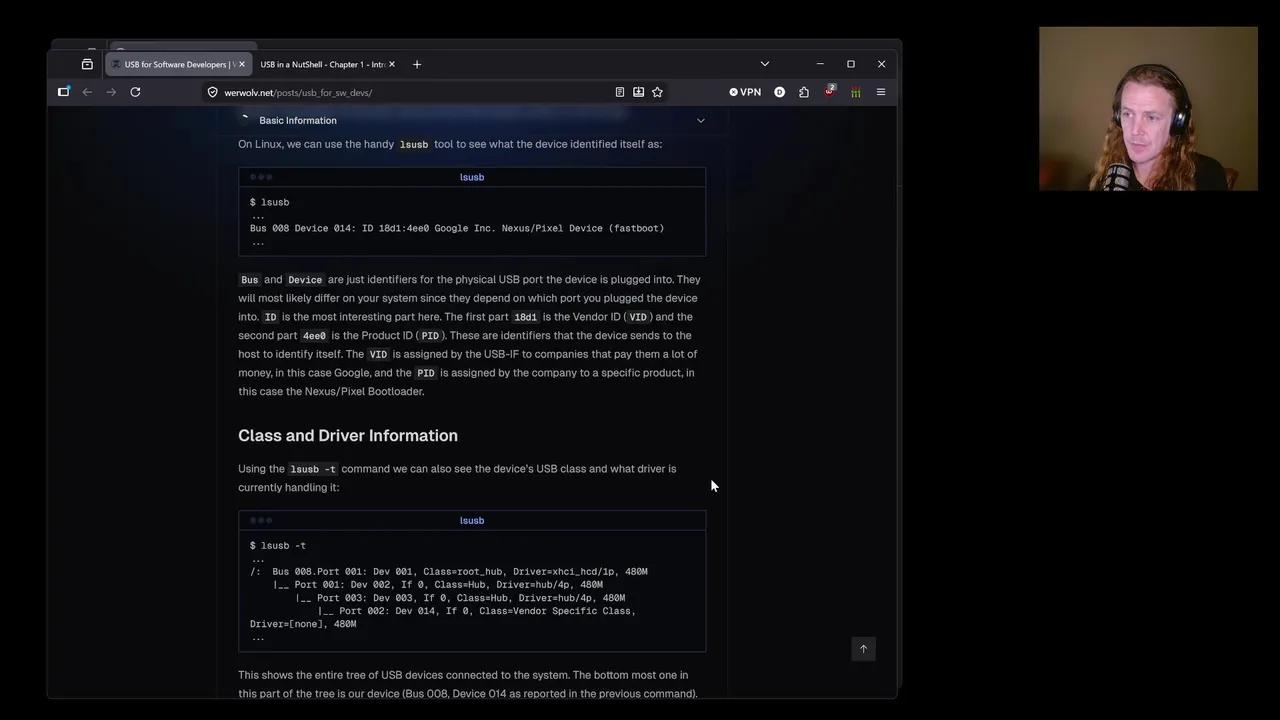Open the extensions puzzle-piece menu
The height and width of the screenshot is (720, 1280).
pos(804,92)
